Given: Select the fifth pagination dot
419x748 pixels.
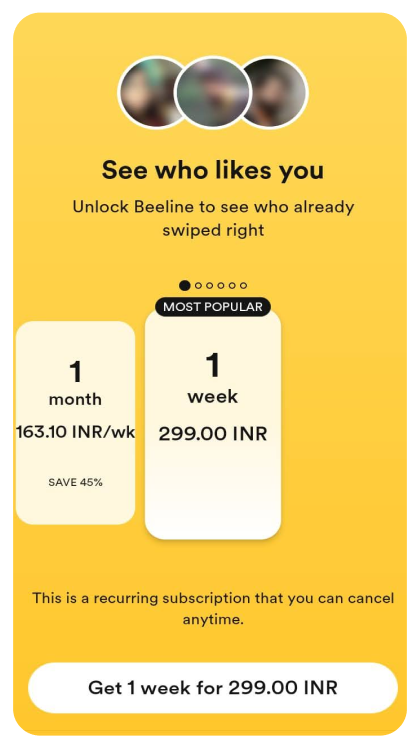Looking at the screenshot, I should [x=232, y=286].
